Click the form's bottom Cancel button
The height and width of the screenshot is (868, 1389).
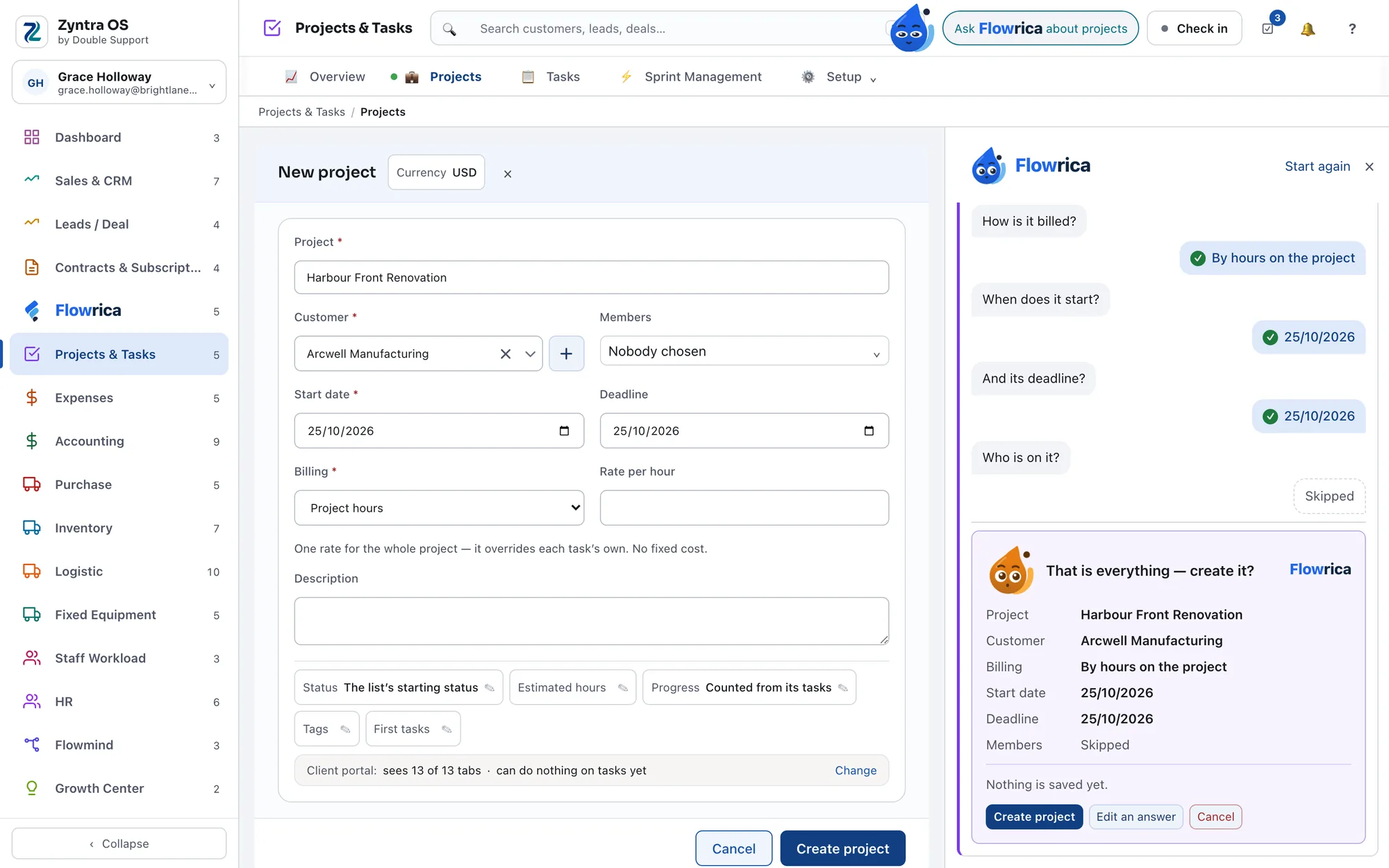733,849
